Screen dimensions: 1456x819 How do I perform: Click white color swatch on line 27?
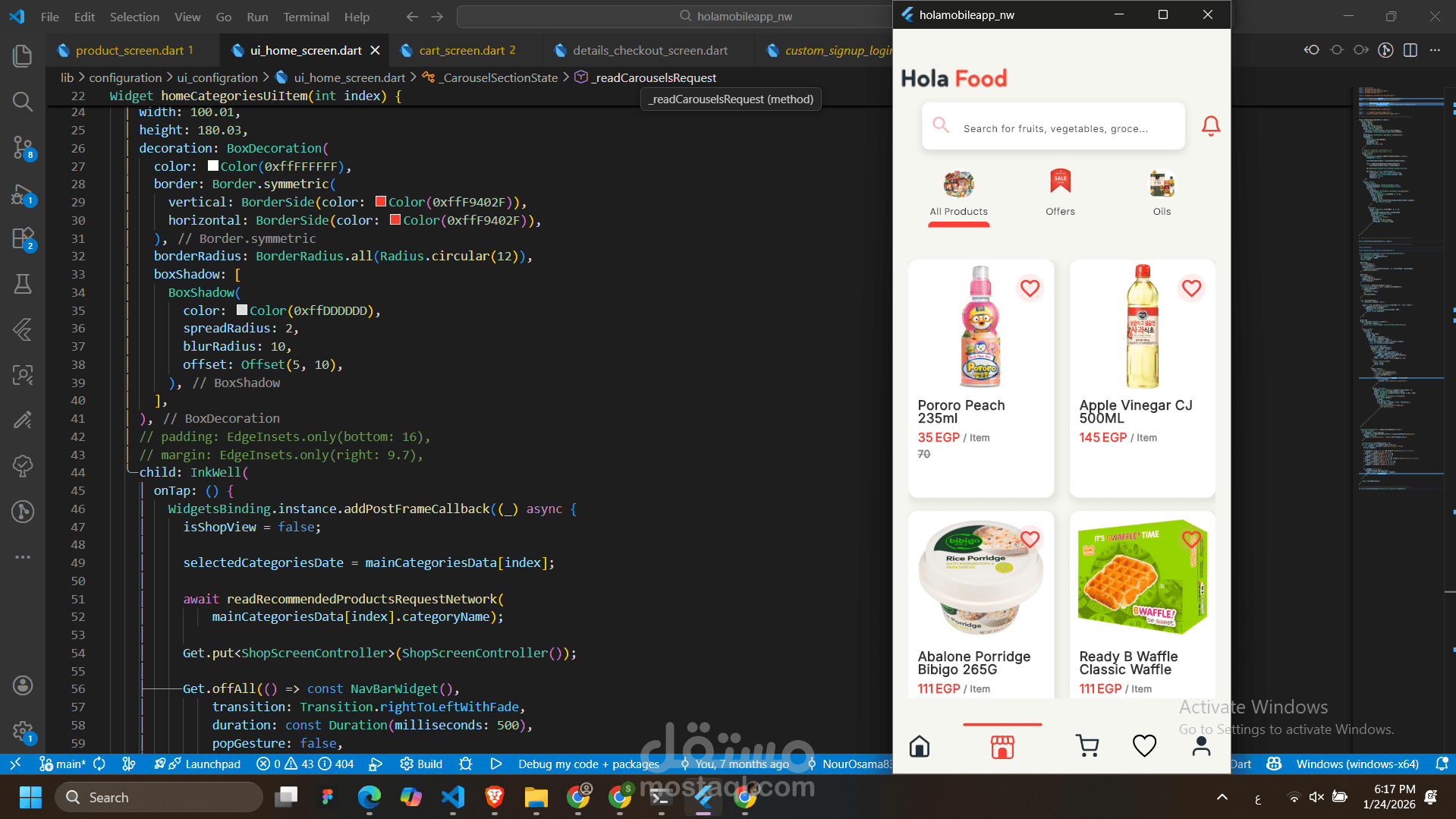[x=213, y=165]
